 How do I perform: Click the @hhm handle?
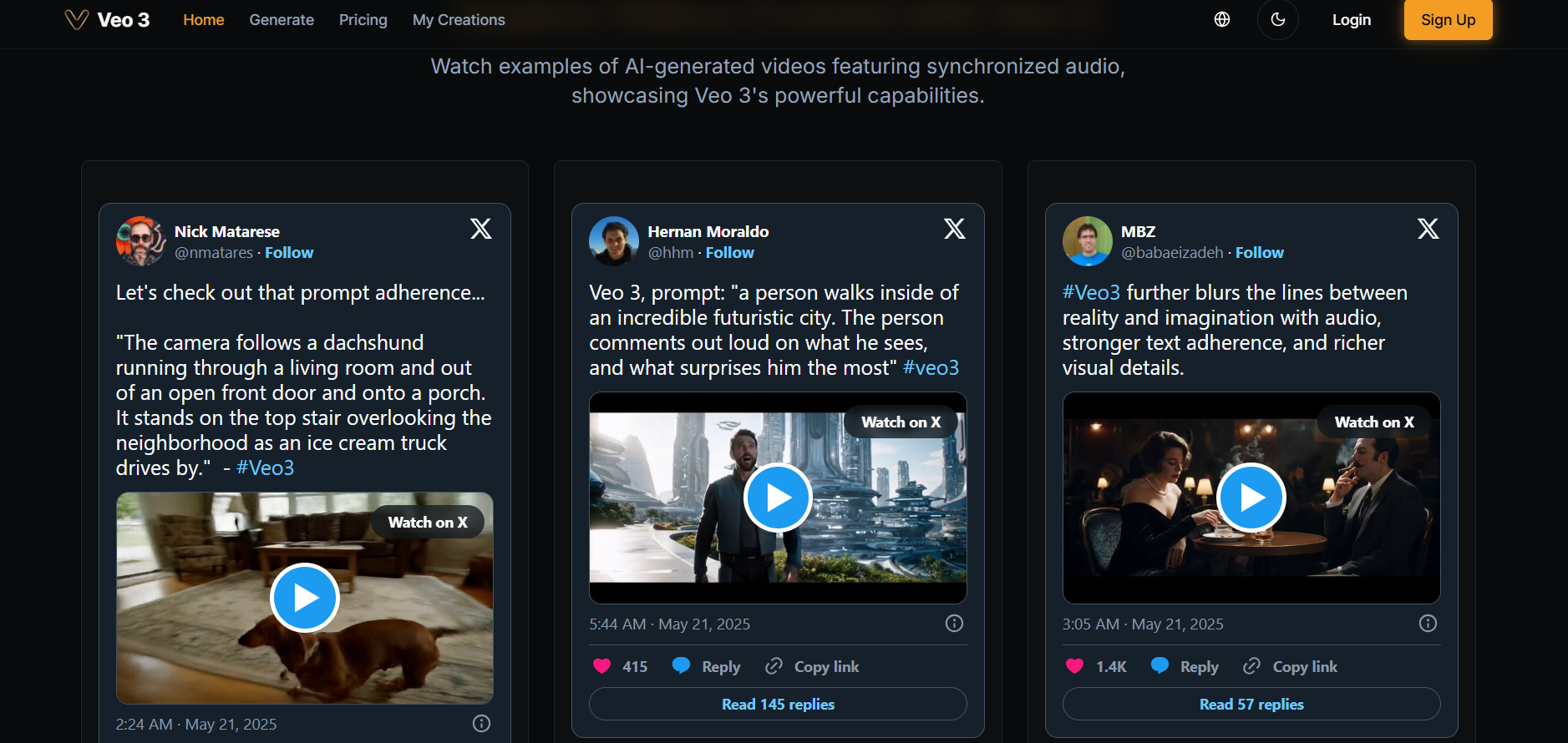[671, 252]
